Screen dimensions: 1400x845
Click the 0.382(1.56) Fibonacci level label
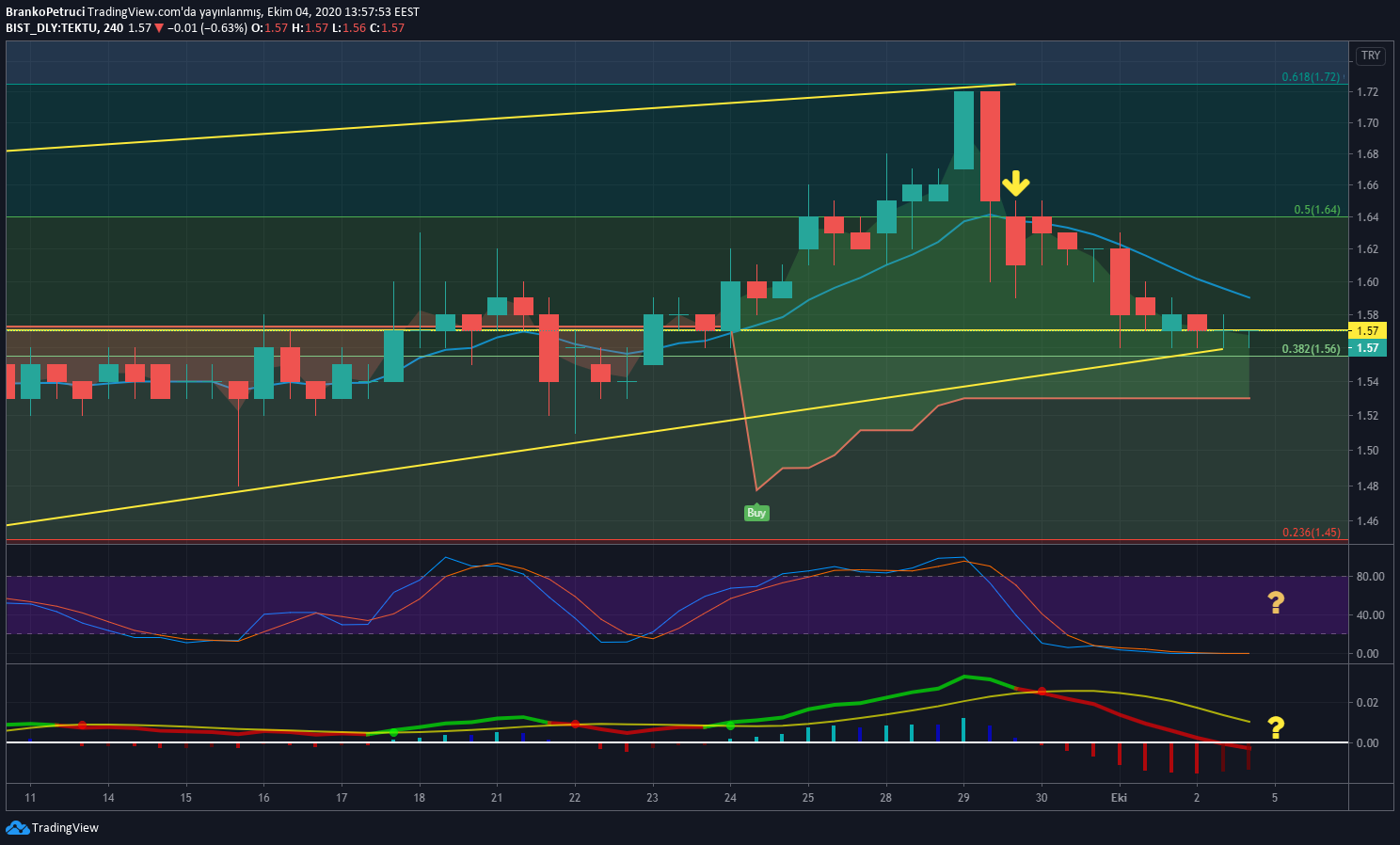point(1311,349)
